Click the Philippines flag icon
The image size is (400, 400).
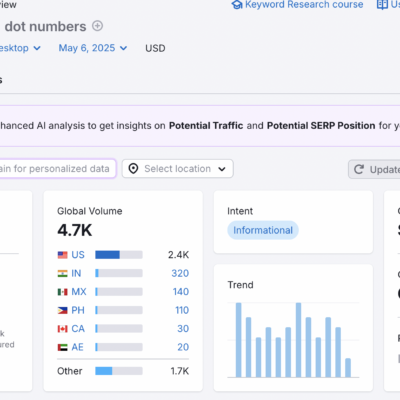[x=62, y=310]
